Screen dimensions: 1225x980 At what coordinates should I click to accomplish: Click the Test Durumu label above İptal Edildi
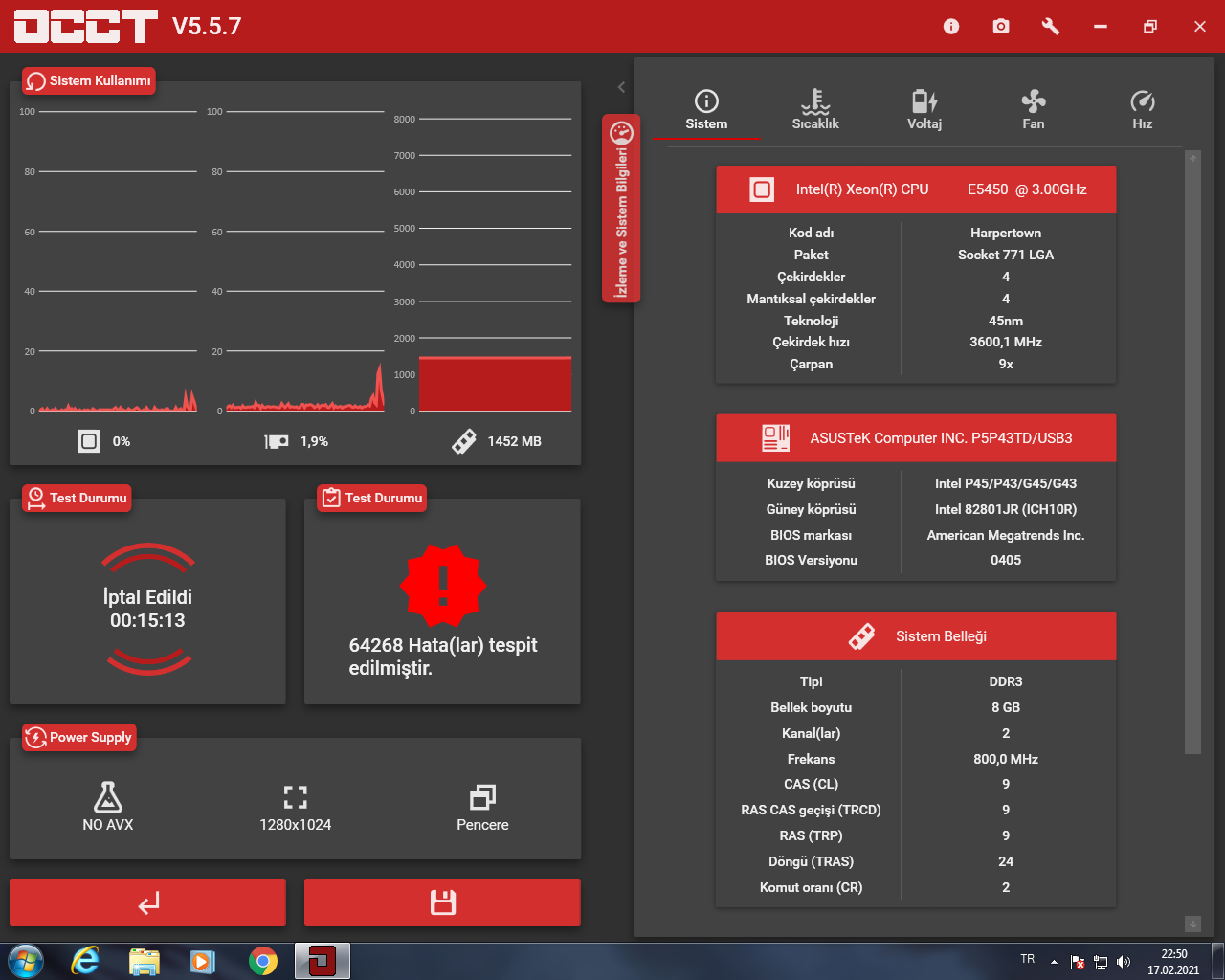coord(77,498)
